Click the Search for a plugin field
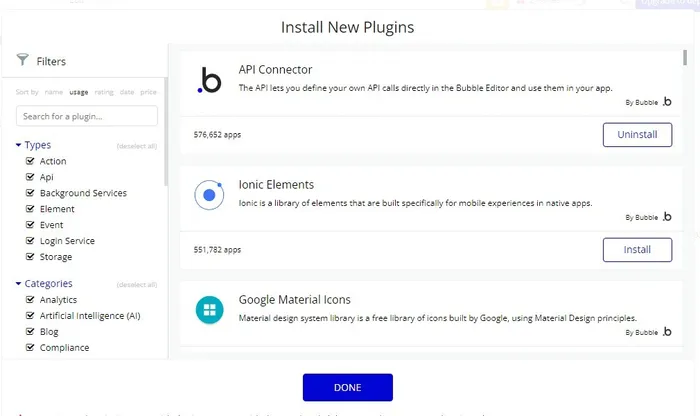Image resolution: width=700 pixels, height=416 pixels. (x=87, y=116)
